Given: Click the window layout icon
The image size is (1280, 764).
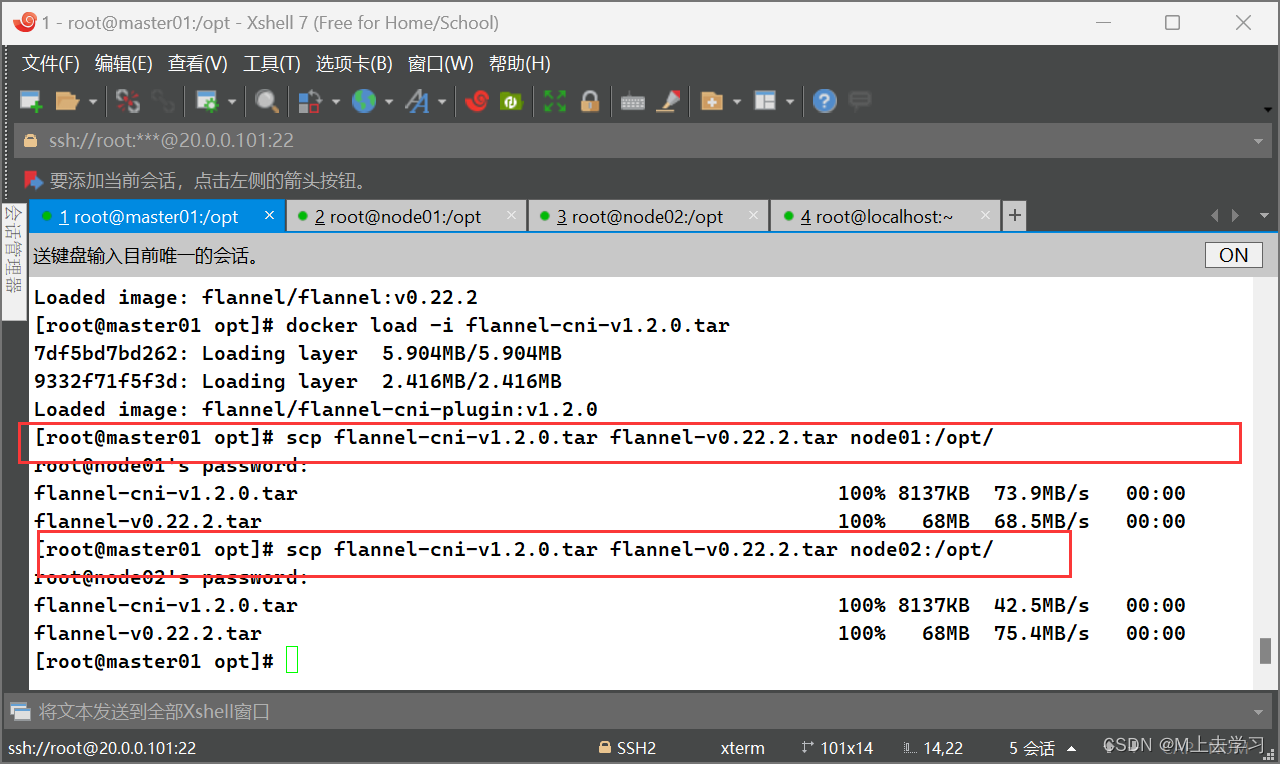Looking at the screenshot, I should (765, 101).
